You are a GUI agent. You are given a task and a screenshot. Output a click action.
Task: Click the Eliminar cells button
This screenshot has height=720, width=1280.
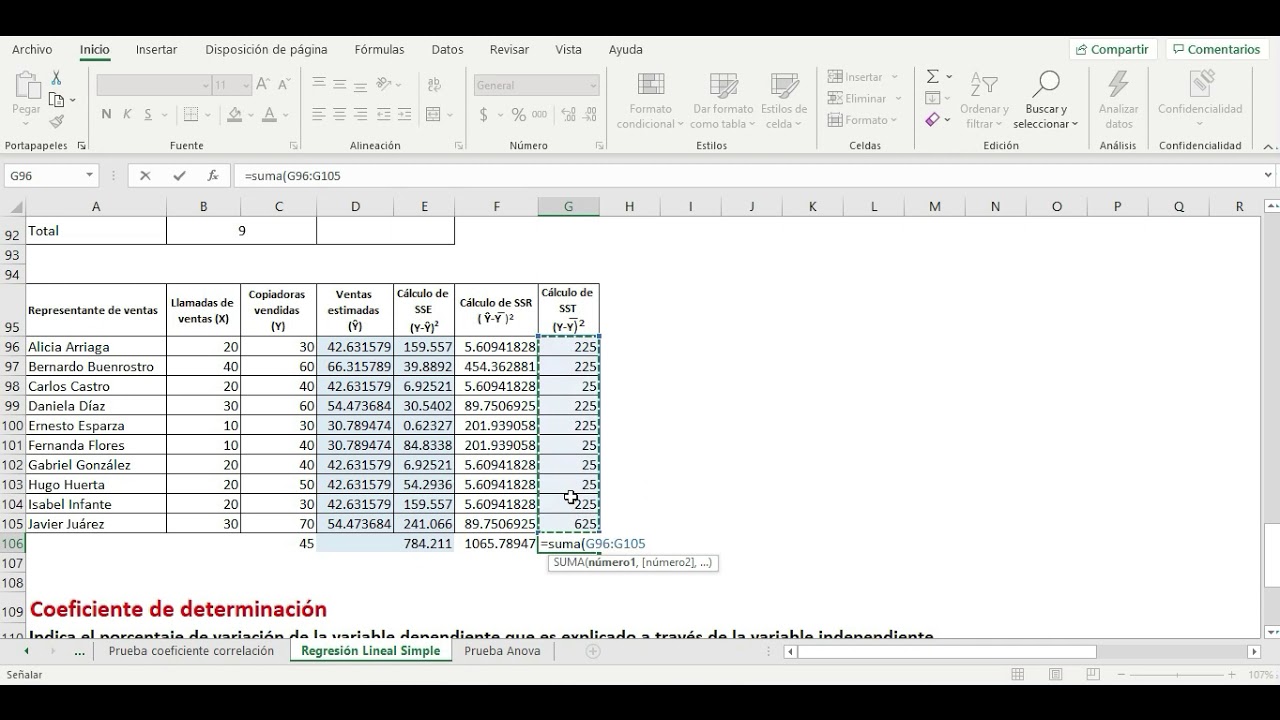[x=866, y=98]
